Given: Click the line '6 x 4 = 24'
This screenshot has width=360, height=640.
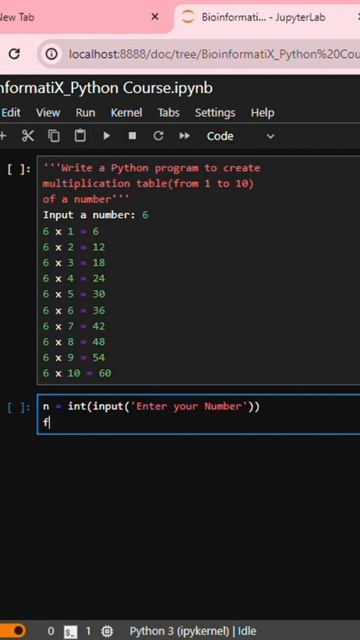Looking at the screenshot, I should pos(74,278).
